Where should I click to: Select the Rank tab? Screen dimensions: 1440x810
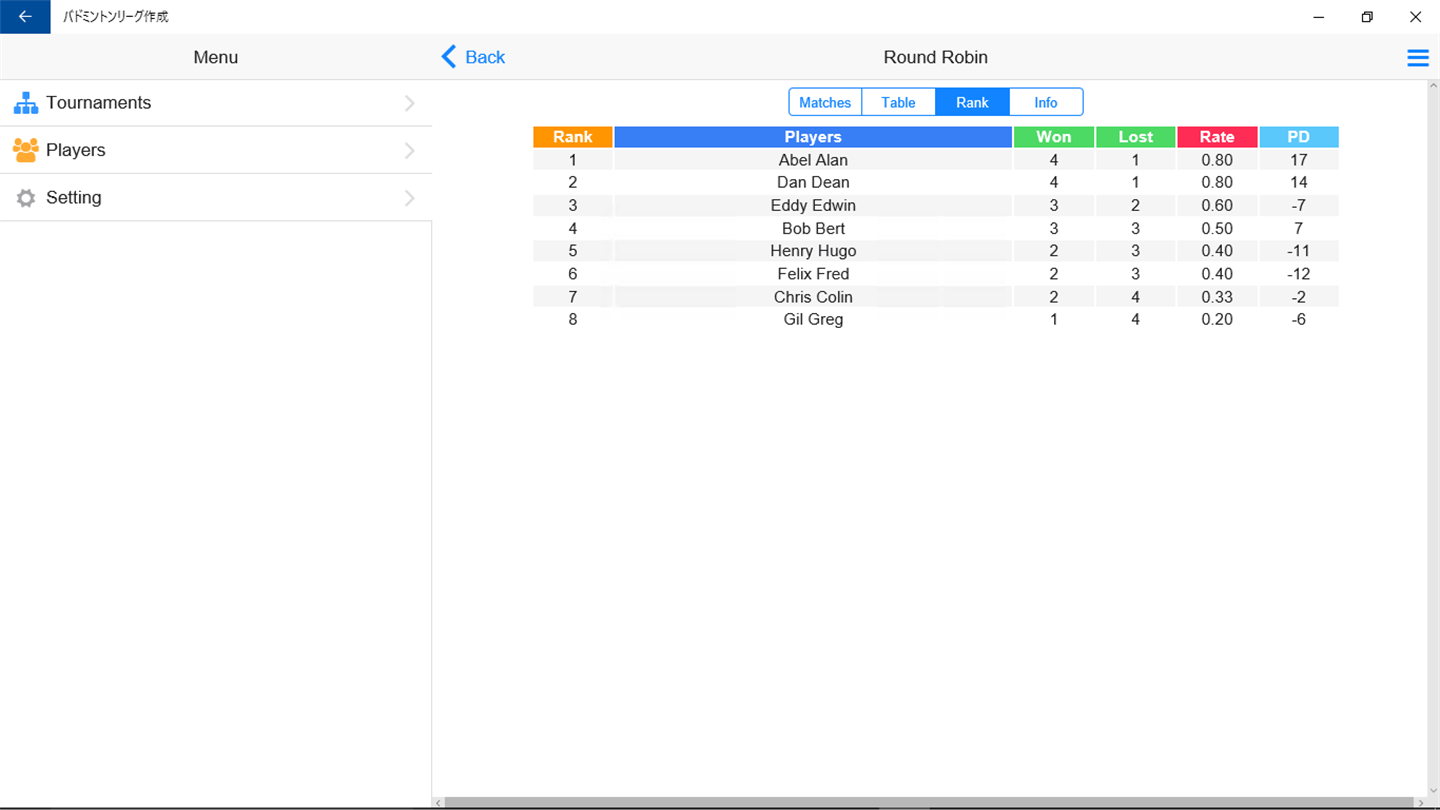972,102
